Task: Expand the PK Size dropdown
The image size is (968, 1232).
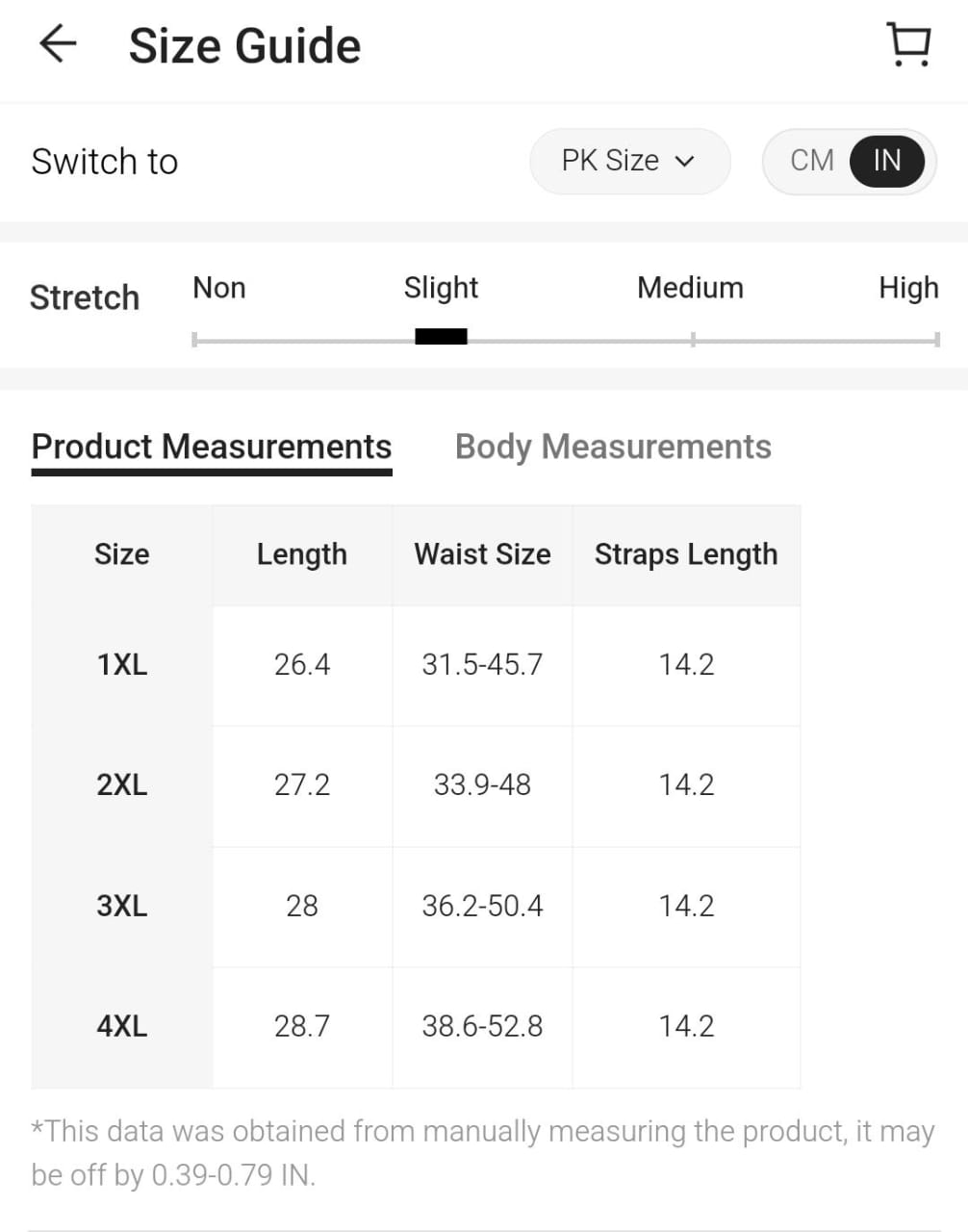Action: (x=628, y=161)
